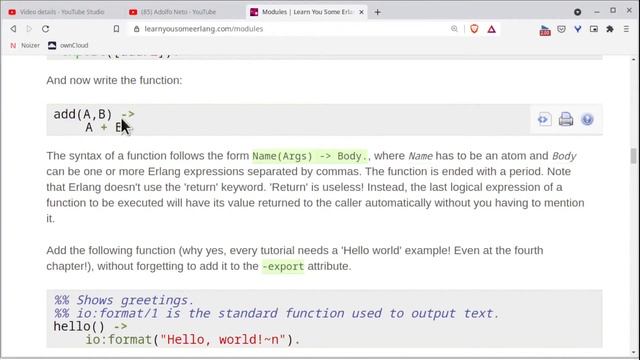Click 'And now write the function:' text
The image size is (640, 360).
114,80
